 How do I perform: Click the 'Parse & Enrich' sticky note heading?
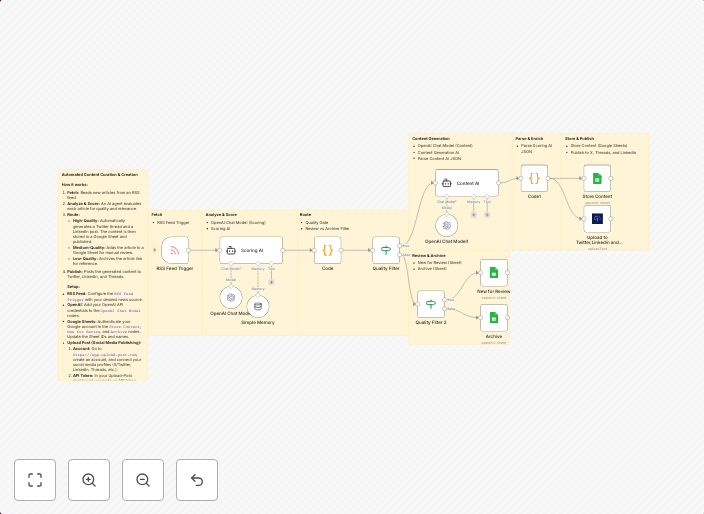pyautogui.click(x=529, y=139)
